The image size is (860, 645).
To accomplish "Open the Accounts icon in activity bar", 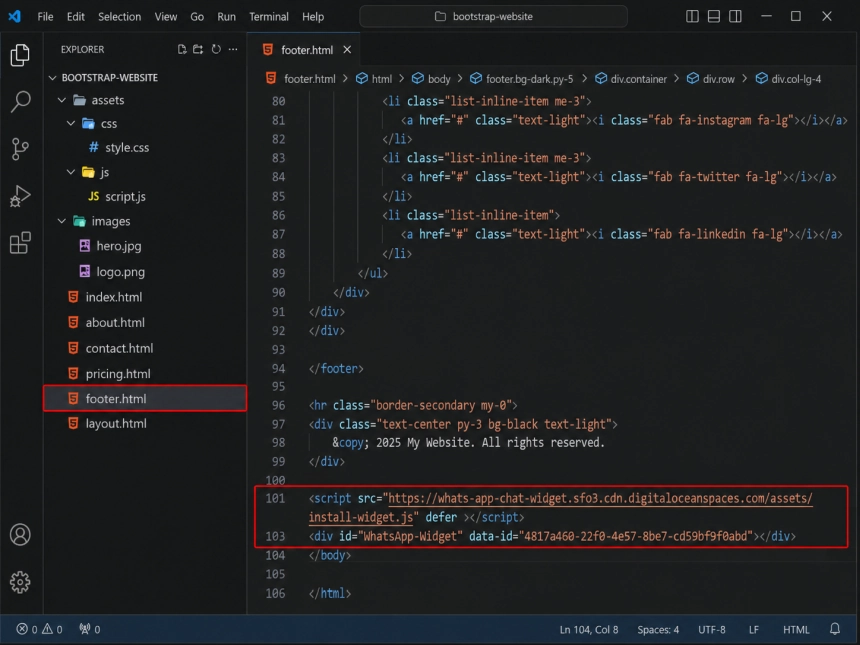I will pos(20,535).
